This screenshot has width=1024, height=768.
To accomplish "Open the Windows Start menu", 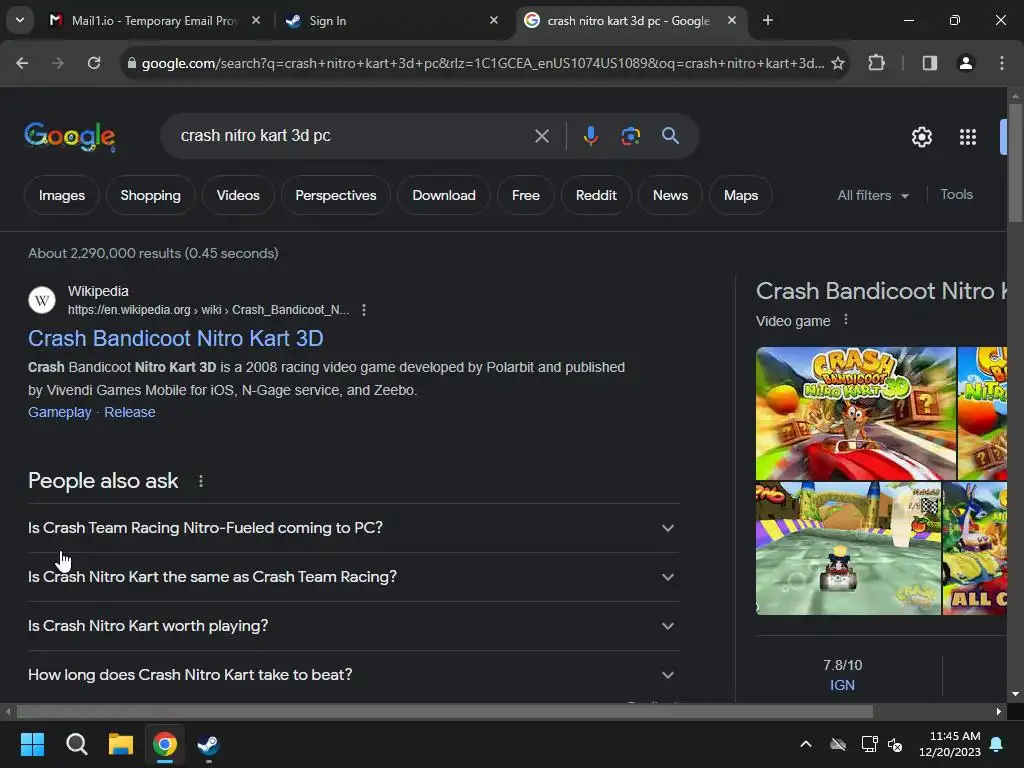I will pyautogui.click(x=32, y=744).
